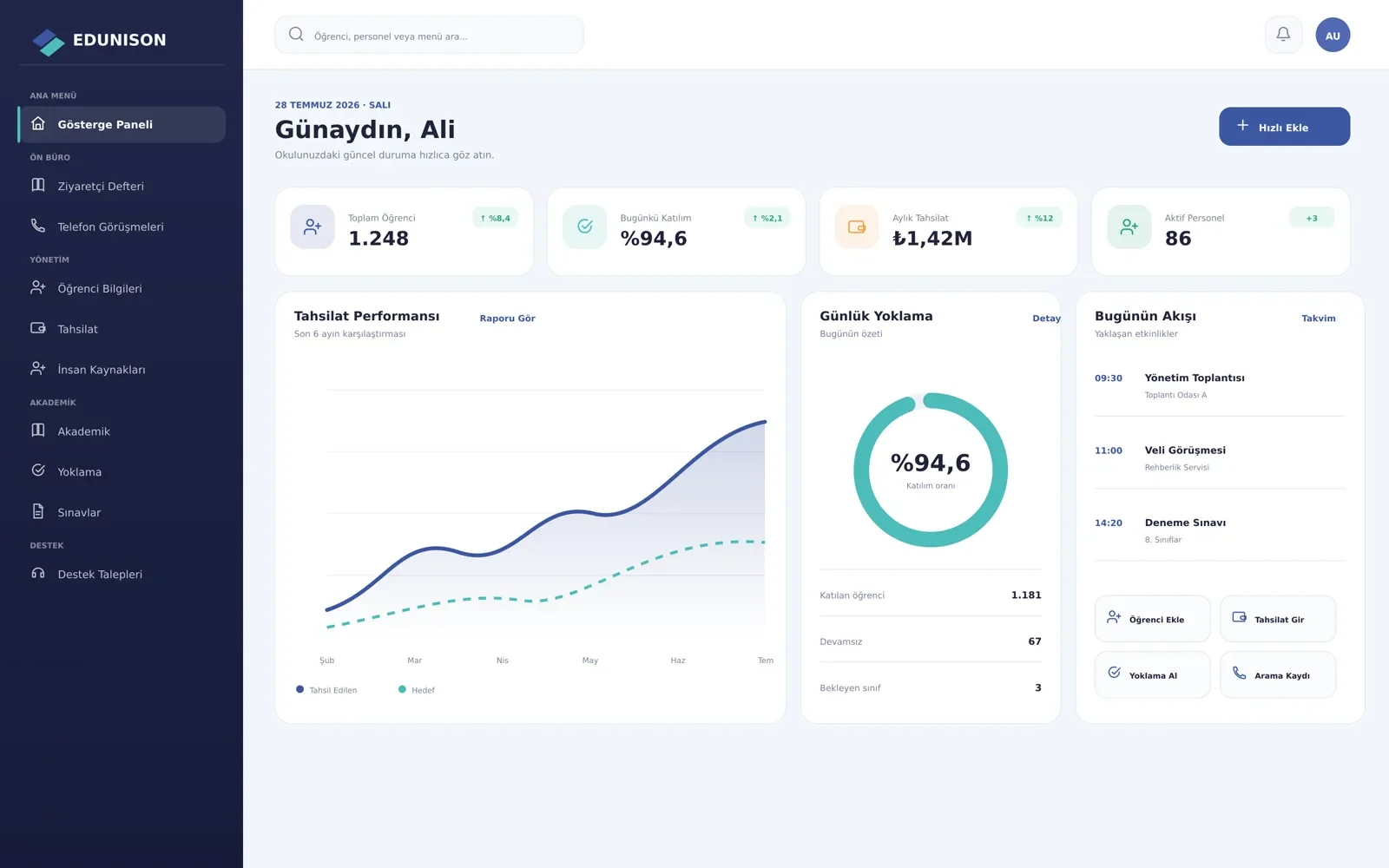Click the Yoklama checkmark icon in sidebar
This screenshot has width=1389, height=868.
coord(38,470)
